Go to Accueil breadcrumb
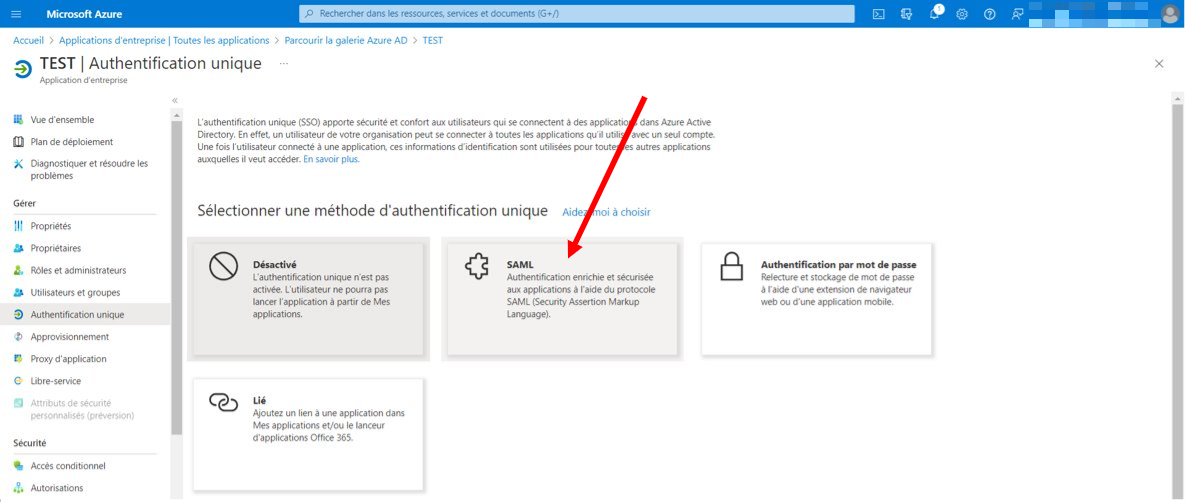1185x502 pixels. (x=29, y=40)
